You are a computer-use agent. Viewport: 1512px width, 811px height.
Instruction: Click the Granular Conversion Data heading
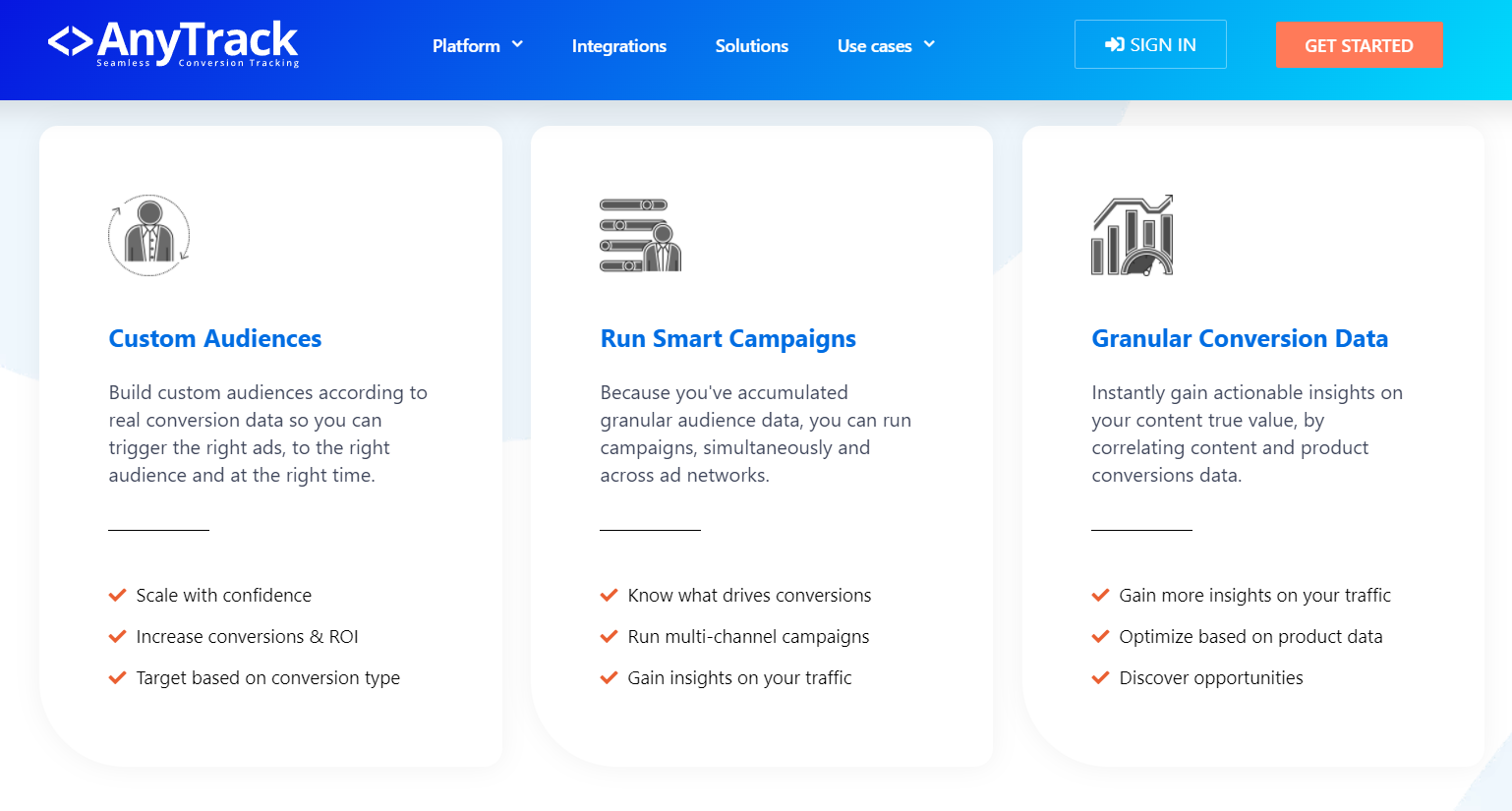pos(1240,338)
